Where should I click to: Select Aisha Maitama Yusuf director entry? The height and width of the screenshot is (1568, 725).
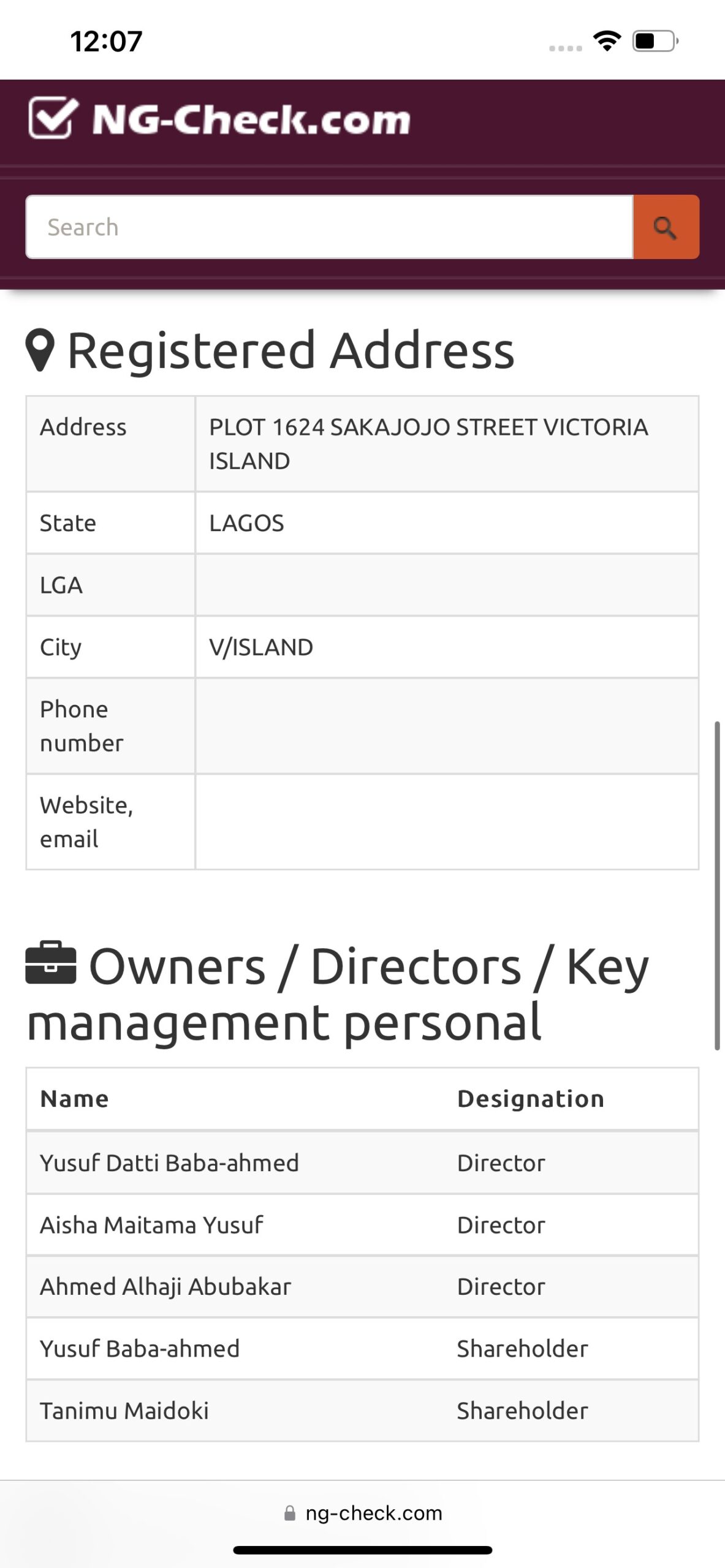[x=362, y=1225]
